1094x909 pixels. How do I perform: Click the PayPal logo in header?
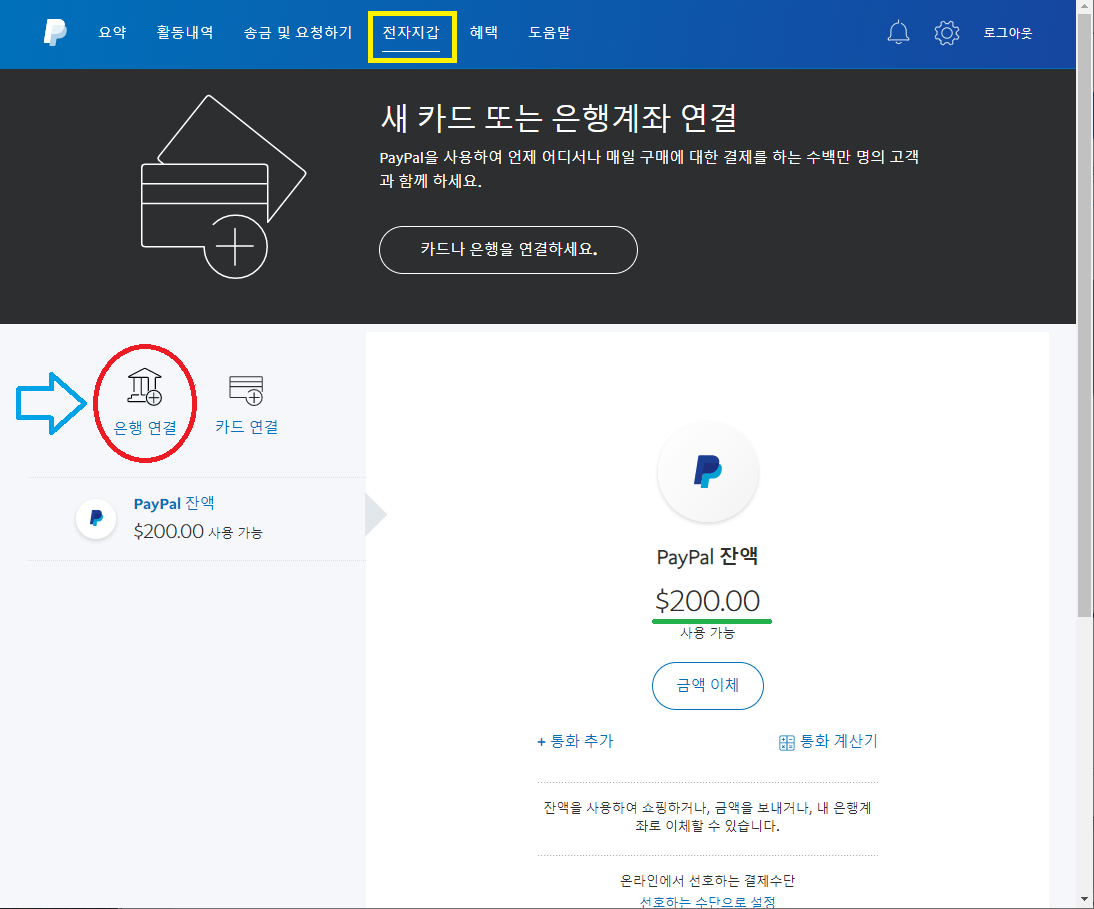coord(55,32)
